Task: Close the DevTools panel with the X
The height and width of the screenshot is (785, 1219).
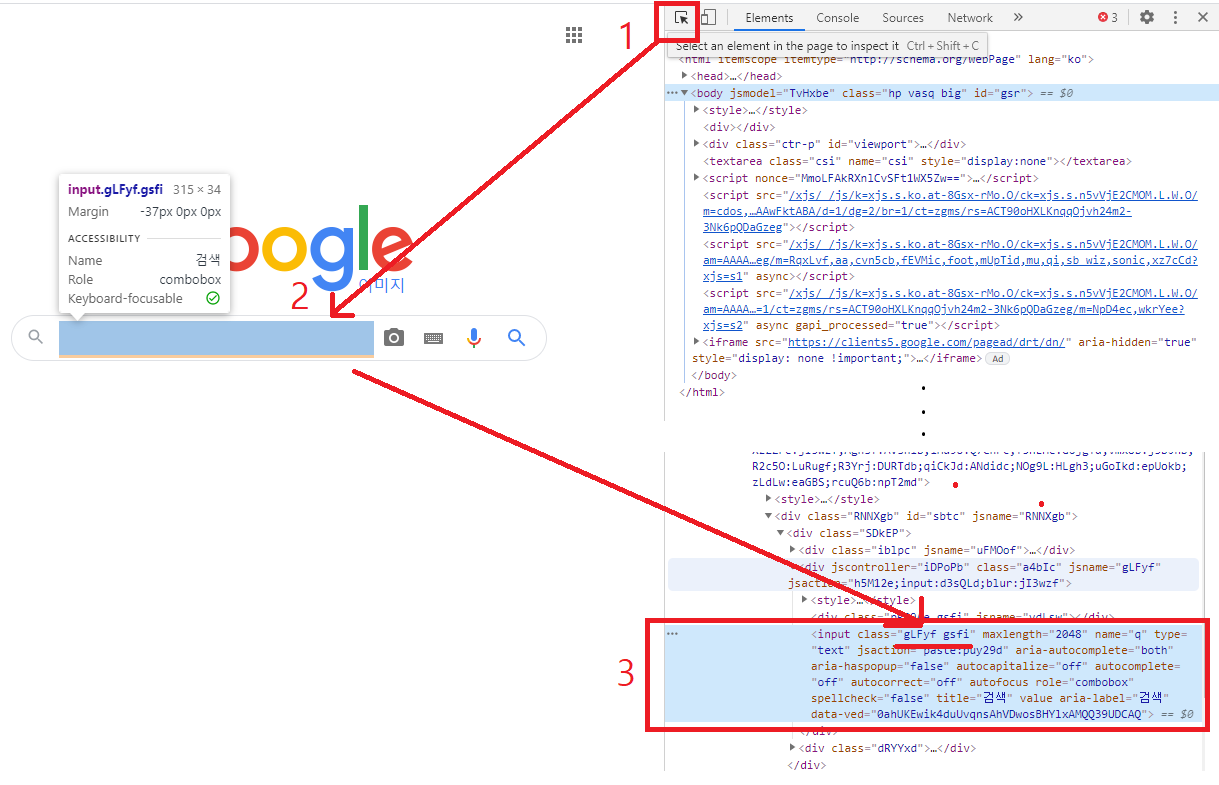Action: tap(1203, 18)
